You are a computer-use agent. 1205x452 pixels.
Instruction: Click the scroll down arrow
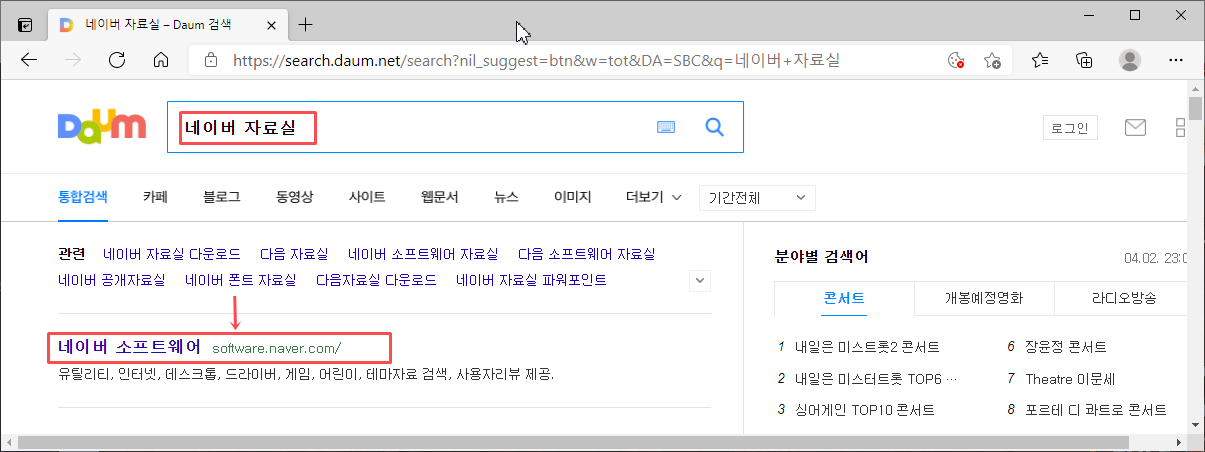tap(1195, 426)
